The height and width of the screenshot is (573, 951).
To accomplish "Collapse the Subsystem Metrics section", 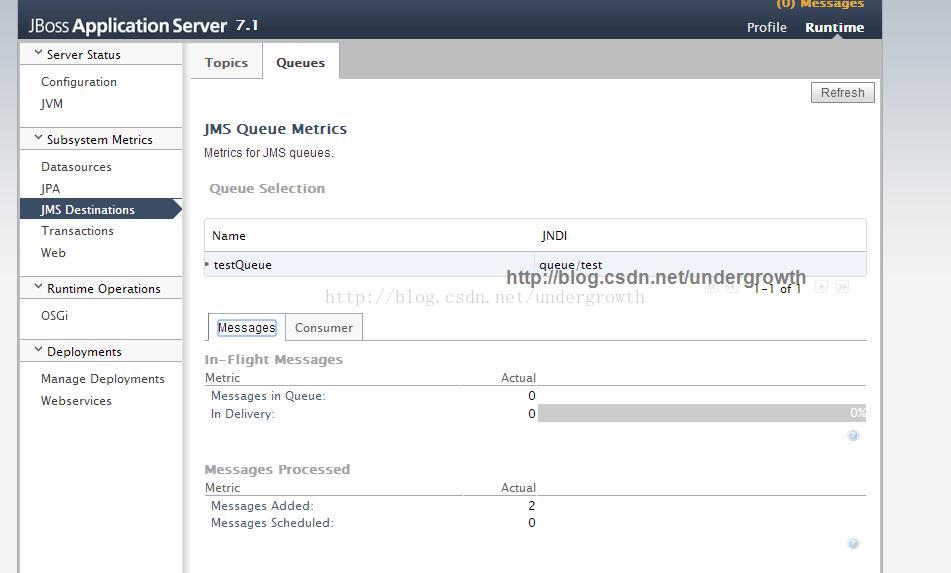I will click(x=38, y=138).
